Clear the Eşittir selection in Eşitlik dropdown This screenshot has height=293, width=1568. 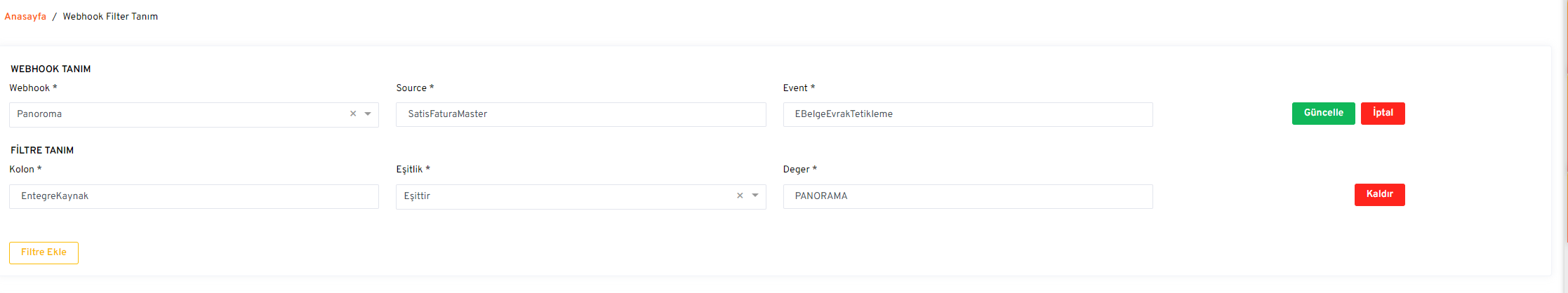pyautogui.click(x=740, y=196)
